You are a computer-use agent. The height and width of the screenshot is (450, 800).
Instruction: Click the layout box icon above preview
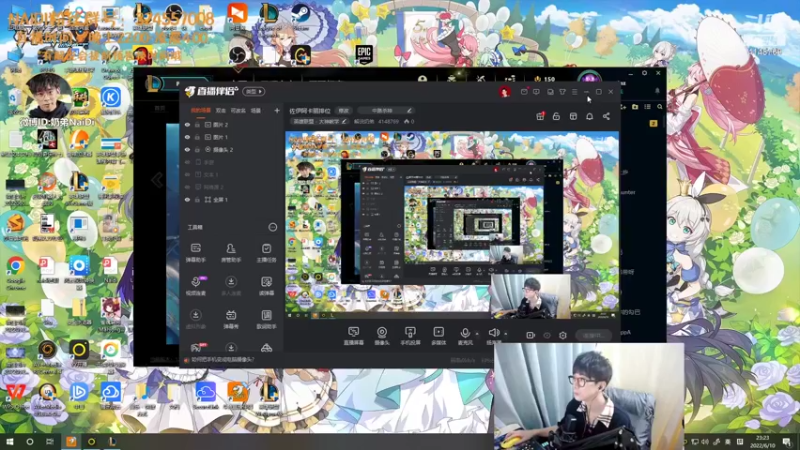point(573,116)
